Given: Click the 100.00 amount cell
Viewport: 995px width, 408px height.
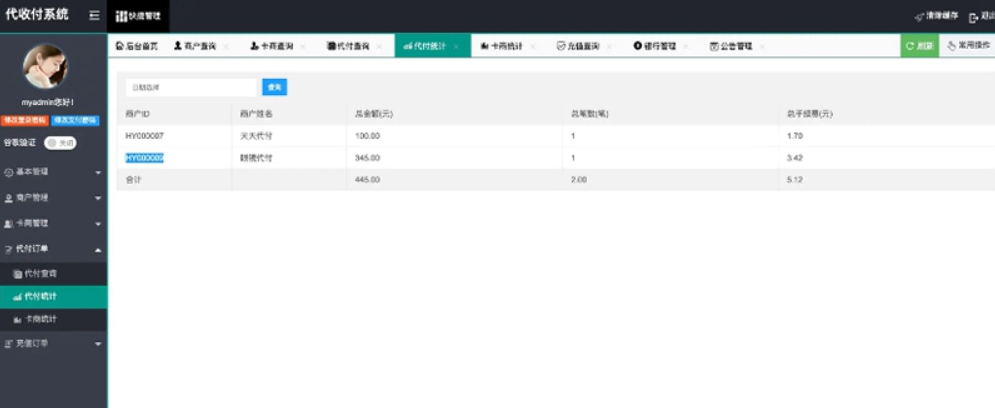Looking at the screenshot, I should (367, 136).
